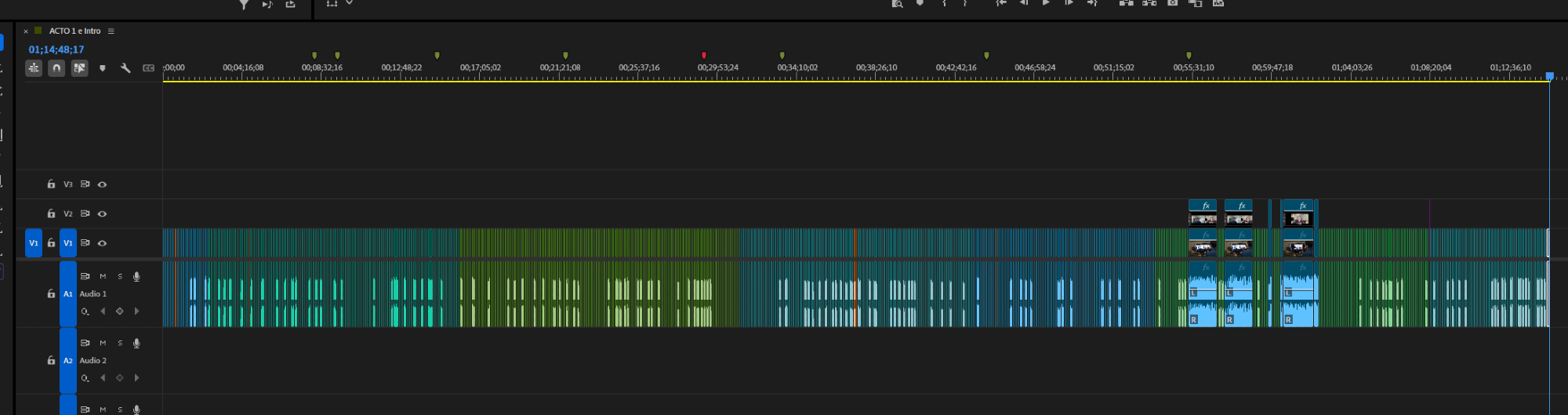This screenshot has height=415, width=1568.
Task: Toggle lock on the V3 track
Action: click(51, 184)
